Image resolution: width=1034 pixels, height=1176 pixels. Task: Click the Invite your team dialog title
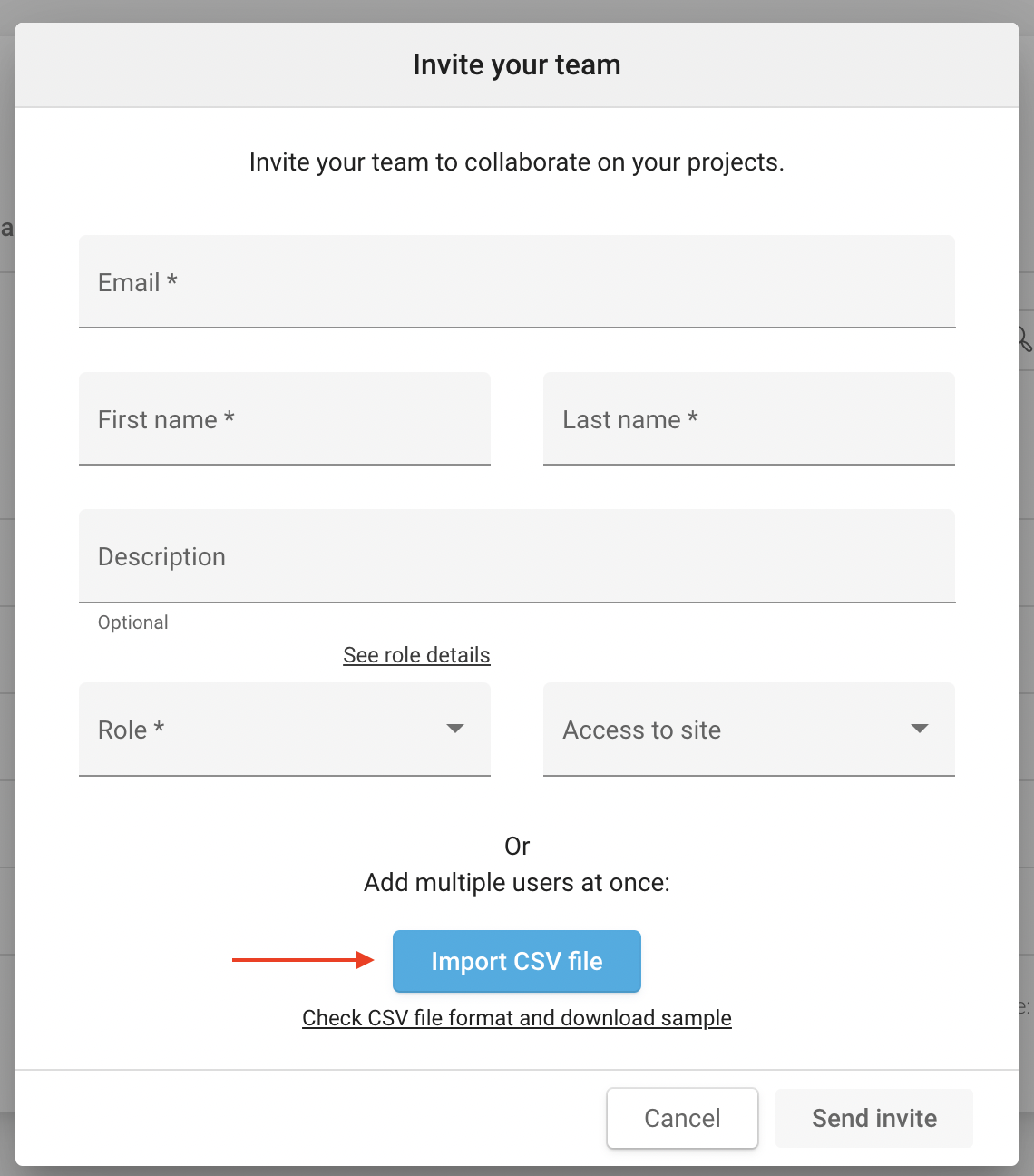[x=516, y=65]
